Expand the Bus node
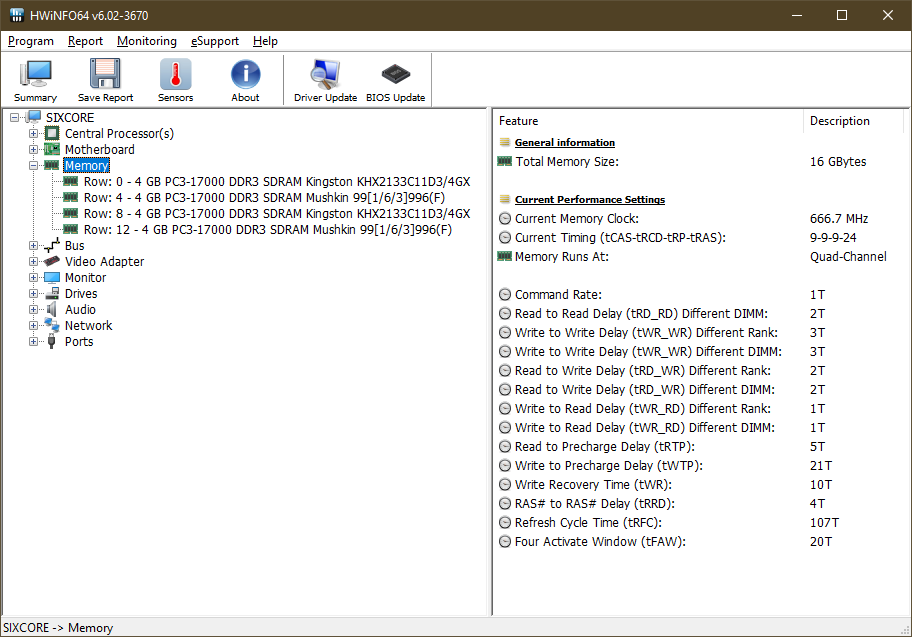Image resolution: width=912 pixels, height=637 pixels. point(33,245)
